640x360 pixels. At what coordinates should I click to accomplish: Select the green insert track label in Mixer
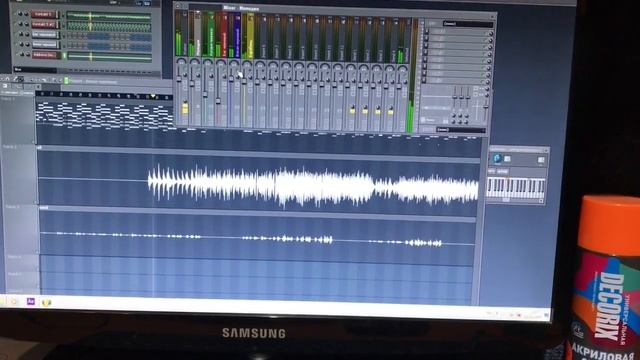pos(211,35)
